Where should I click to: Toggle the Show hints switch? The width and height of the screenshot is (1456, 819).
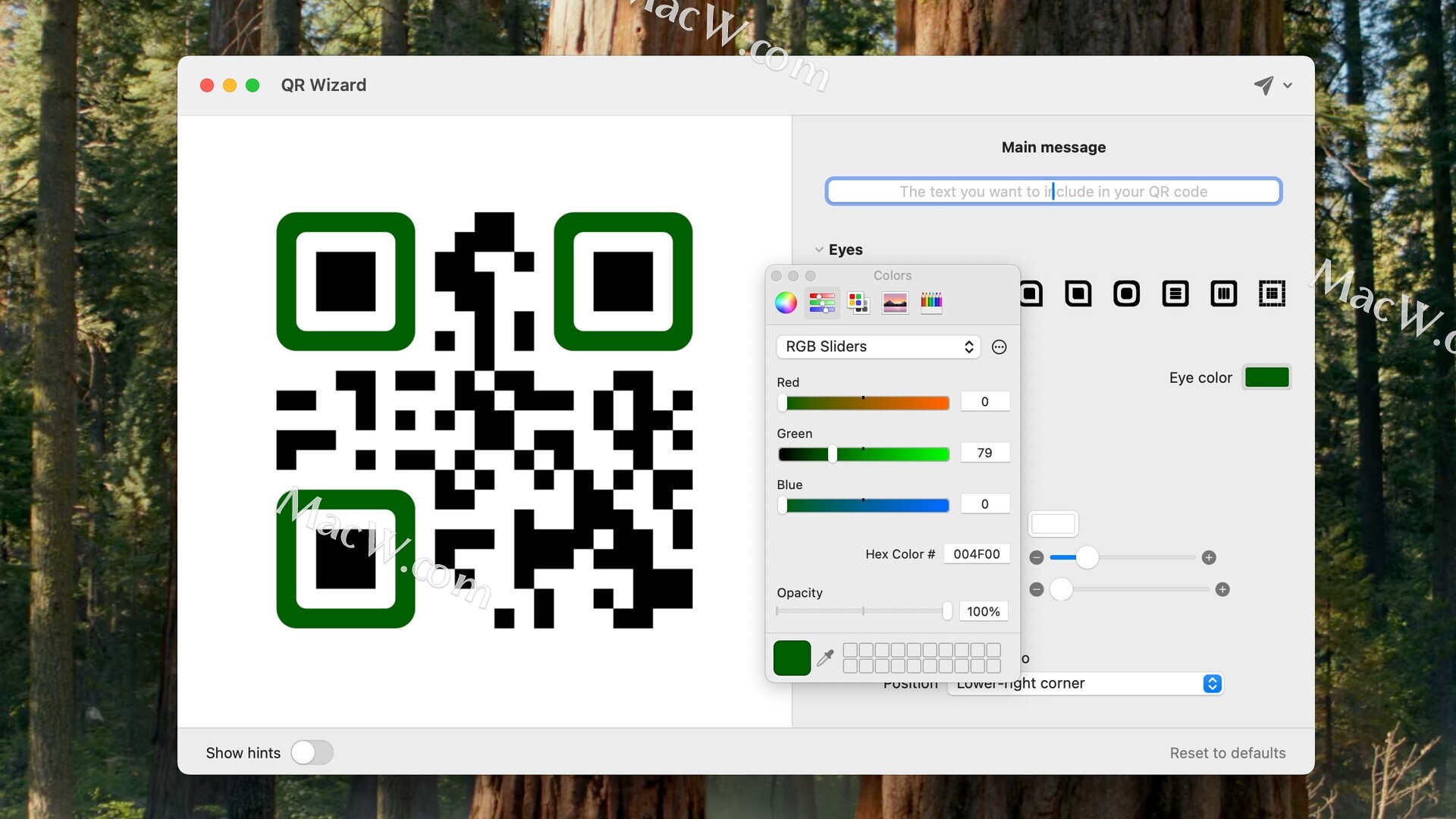312,752
